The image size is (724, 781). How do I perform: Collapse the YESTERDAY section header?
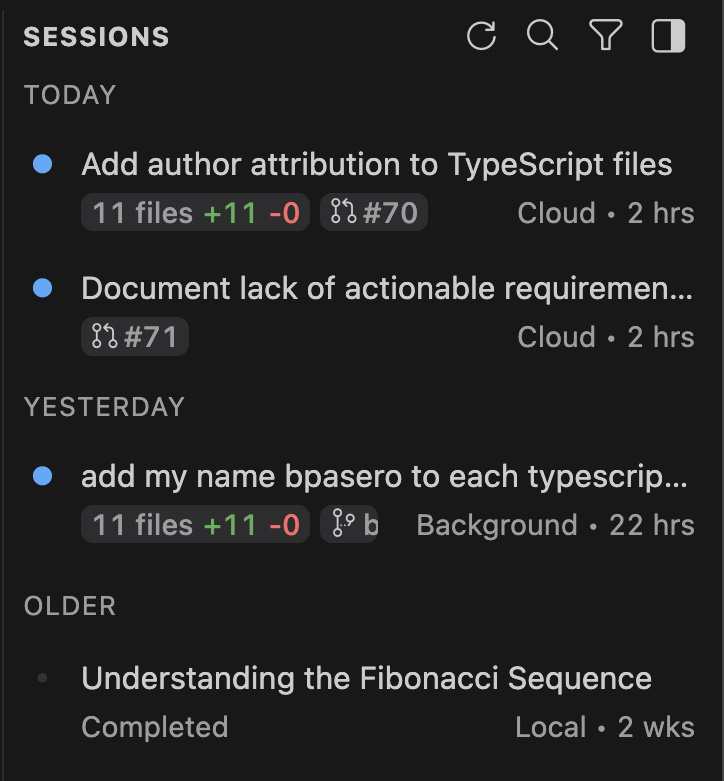(x=104, y=407)
